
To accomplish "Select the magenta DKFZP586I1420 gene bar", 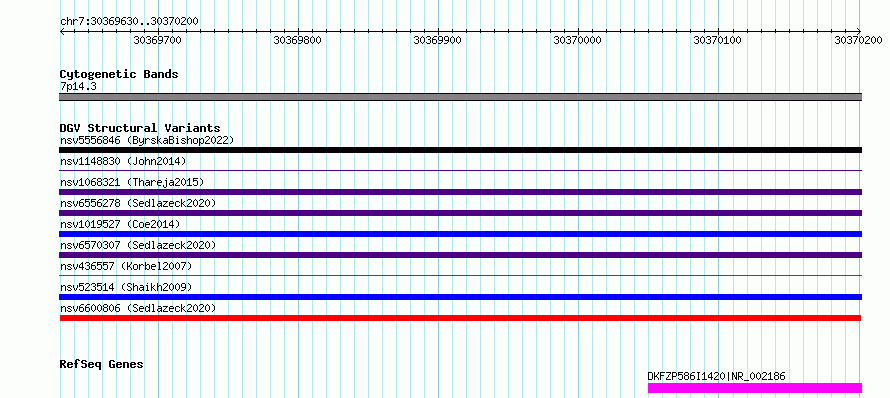I will point(755,388).
